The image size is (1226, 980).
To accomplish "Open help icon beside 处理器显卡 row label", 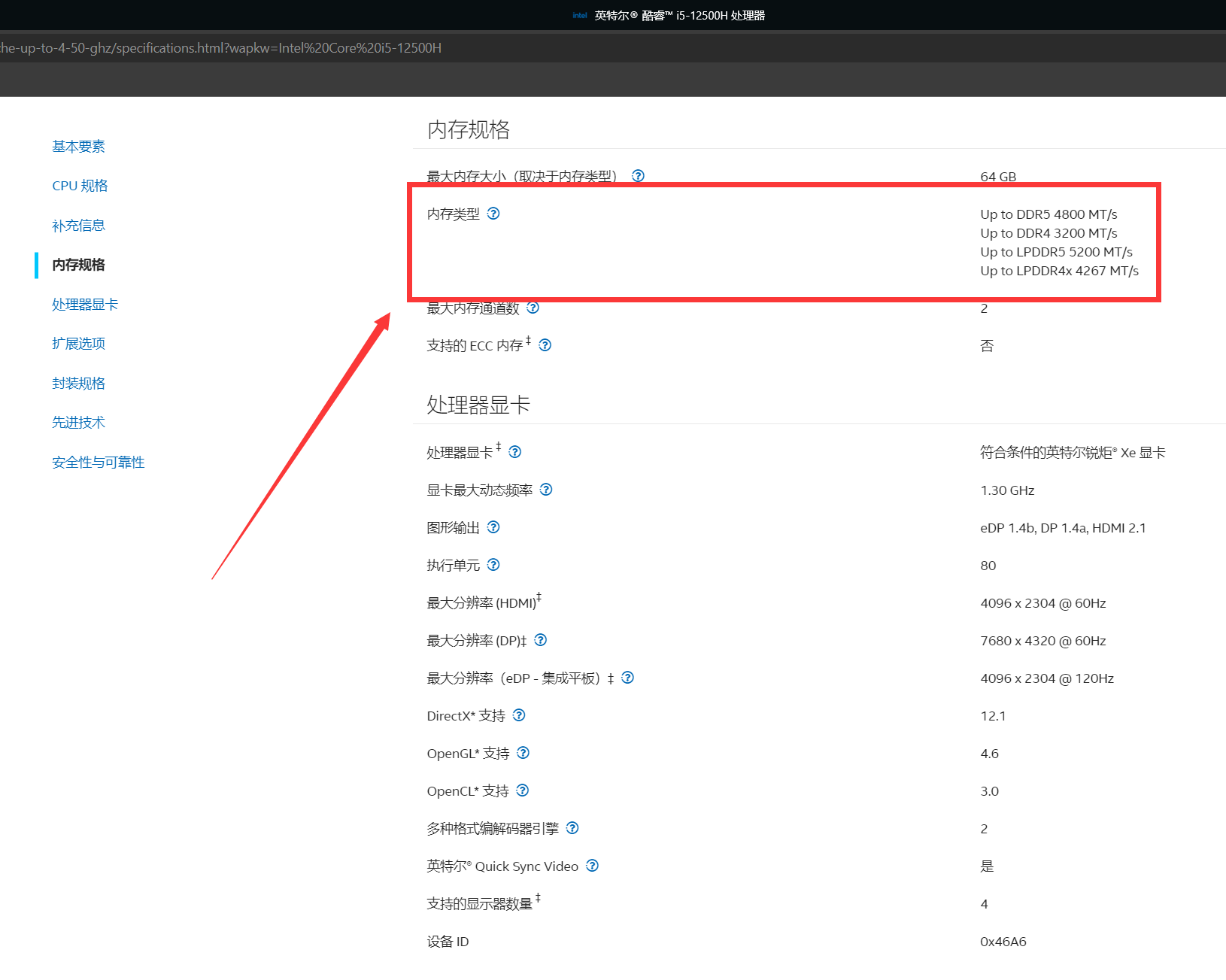I will 515,452.
